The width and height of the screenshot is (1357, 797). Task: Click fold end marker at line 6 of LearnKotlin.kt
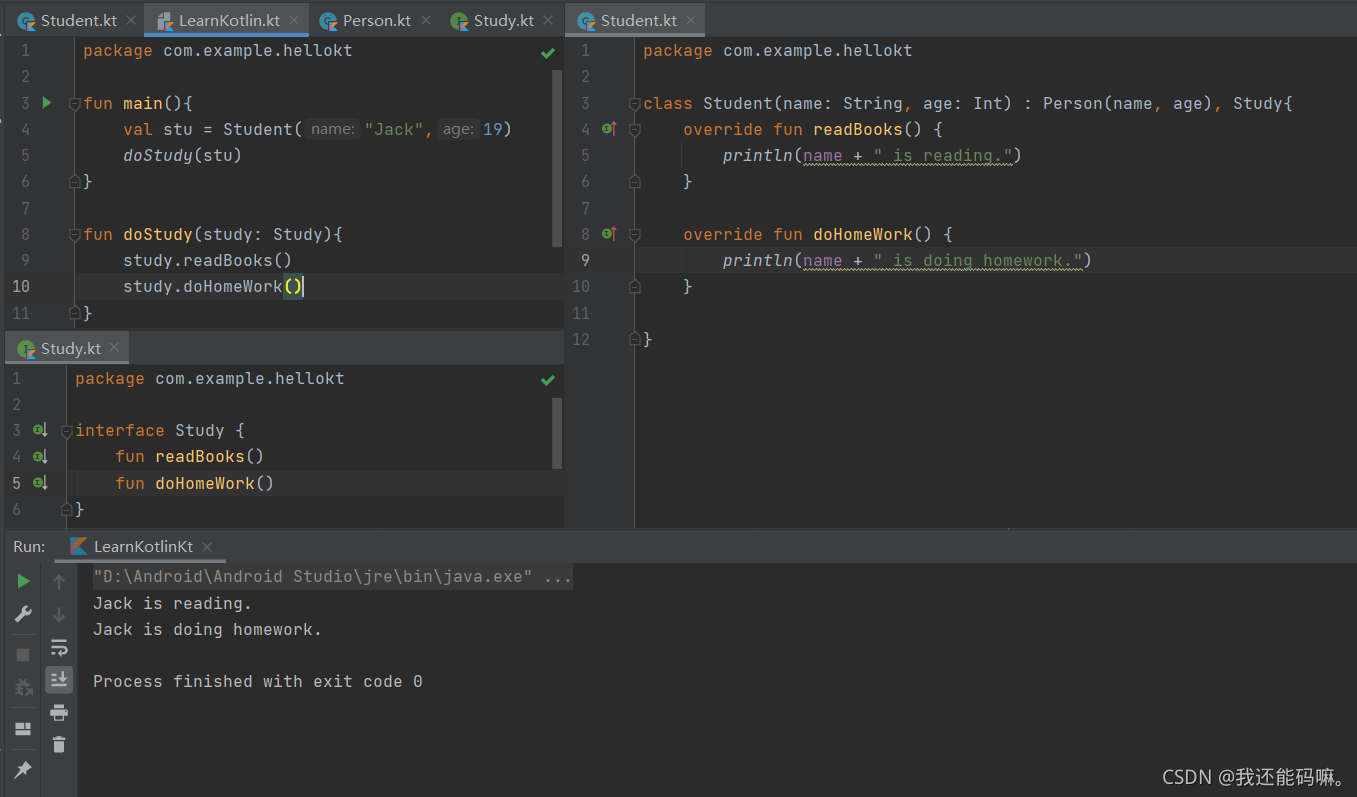point(74,182)
